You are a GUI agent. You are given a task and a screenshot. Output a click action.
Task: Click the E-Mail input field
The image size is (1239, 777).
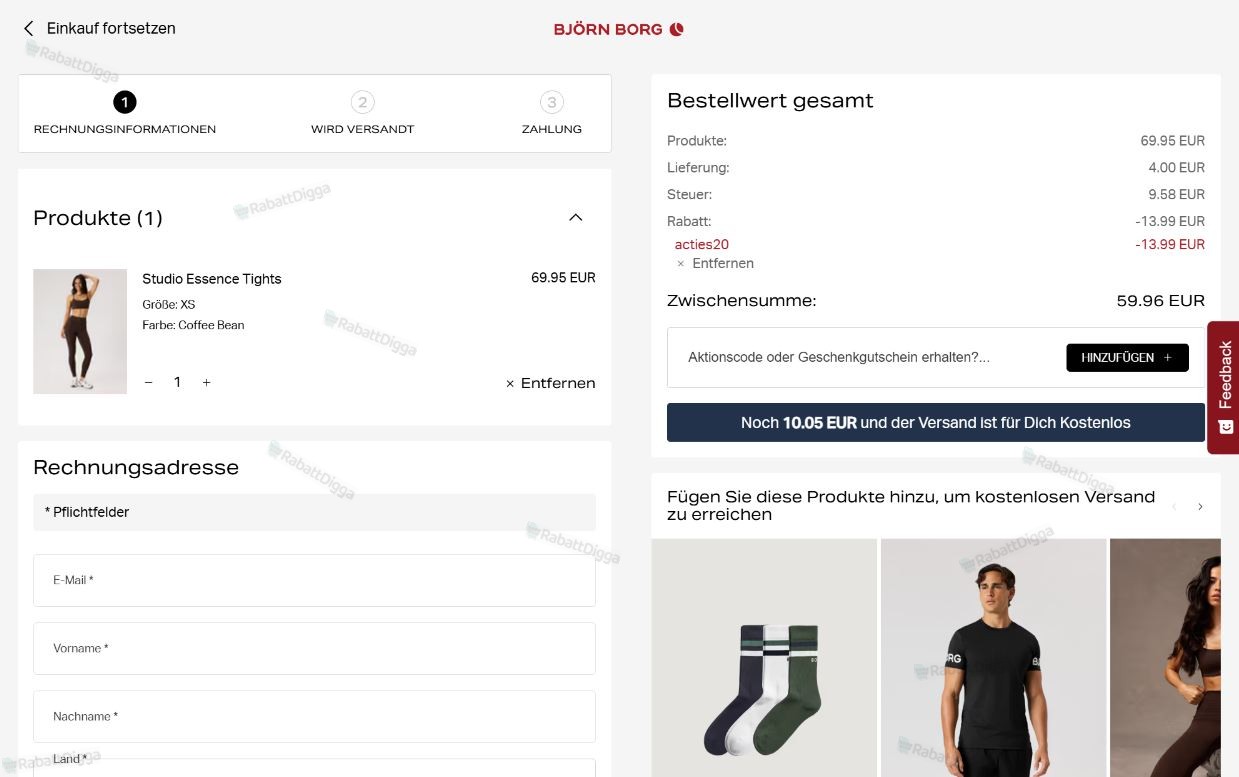[x=314, y=580]
